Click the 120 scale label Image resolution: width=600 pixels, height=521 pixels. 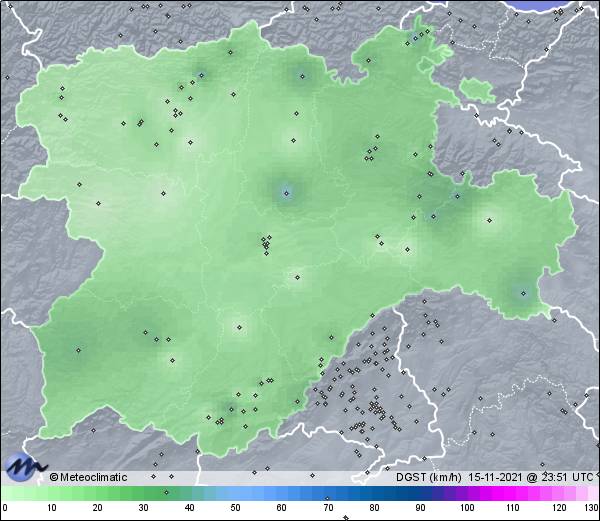click(x=559, y=508)
